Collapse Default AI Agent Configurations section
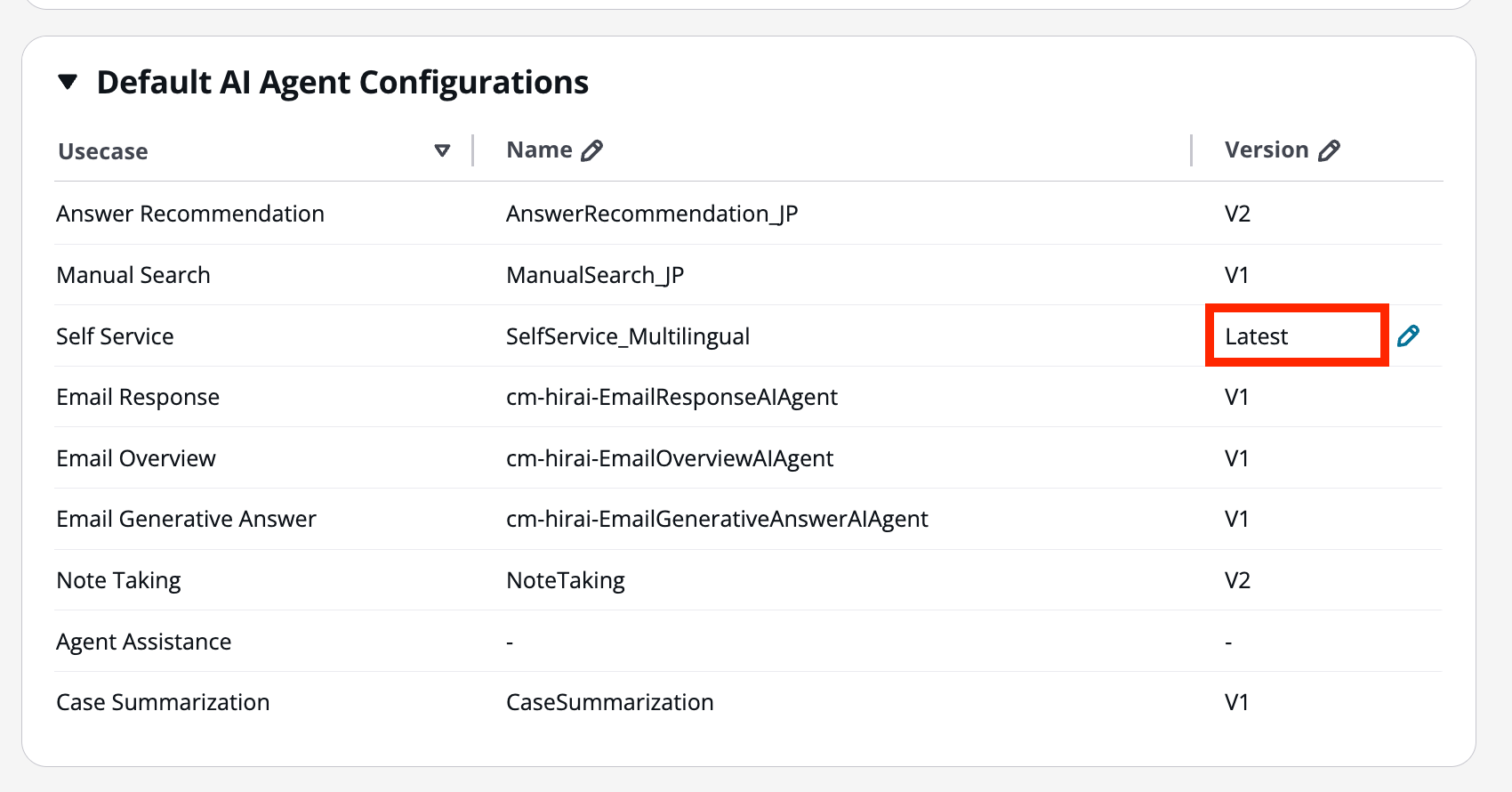 click(x=68, y=83)
